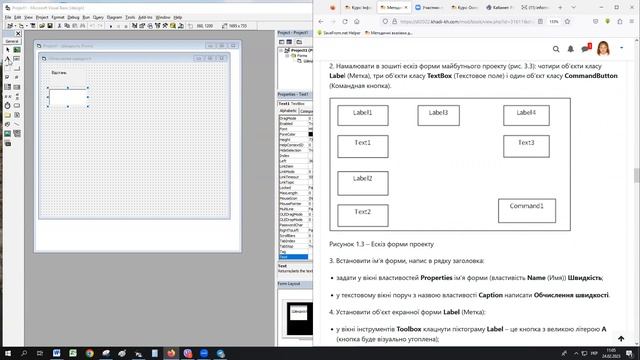Click the form thumbnail in Form Layout

[x=299, y=312]
